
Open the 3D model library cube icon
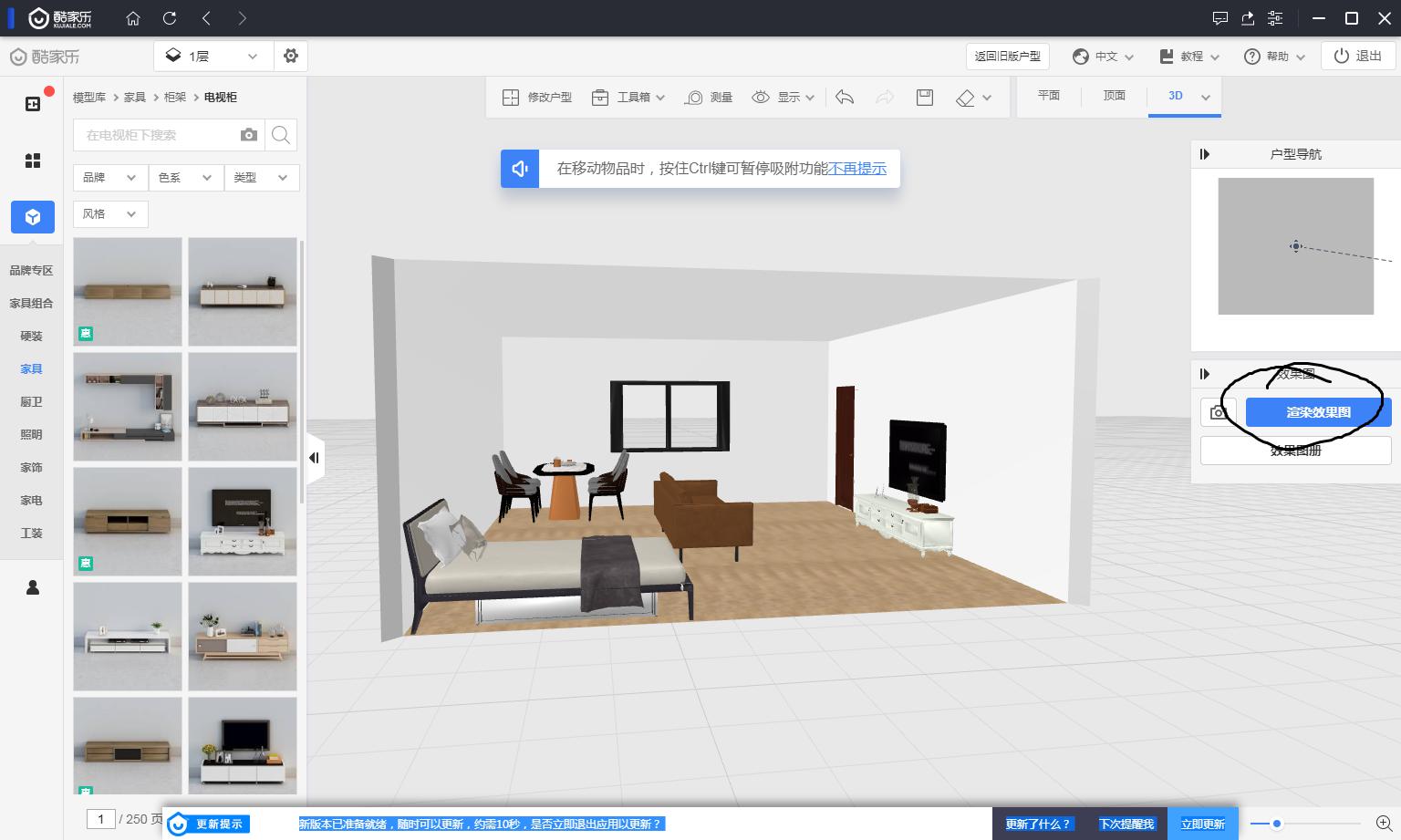click(x=33, y=217)
